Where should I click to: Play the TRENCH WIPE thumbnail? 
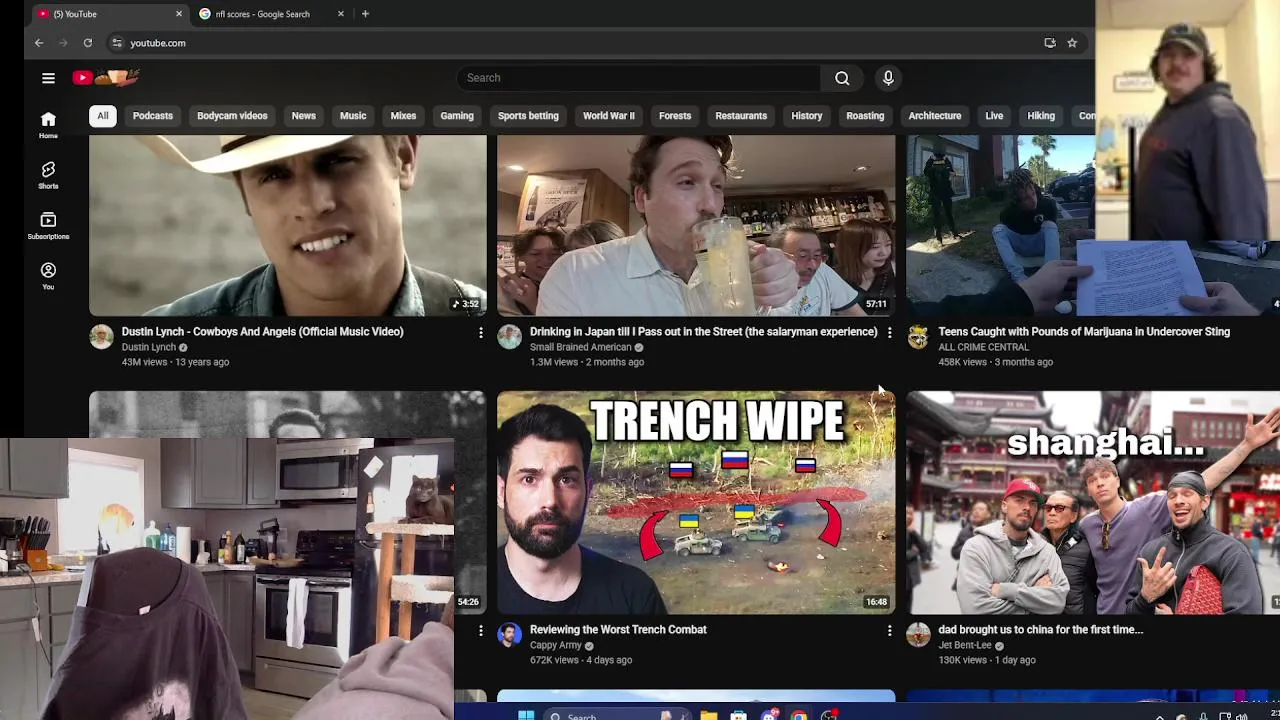[x=696, y=503]
